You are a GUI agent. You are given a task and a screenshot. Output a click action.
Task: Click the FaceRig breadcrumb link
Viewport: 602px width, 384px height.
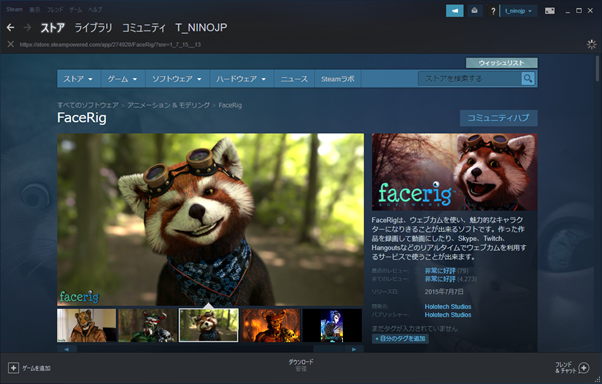[x=230, y=105]
